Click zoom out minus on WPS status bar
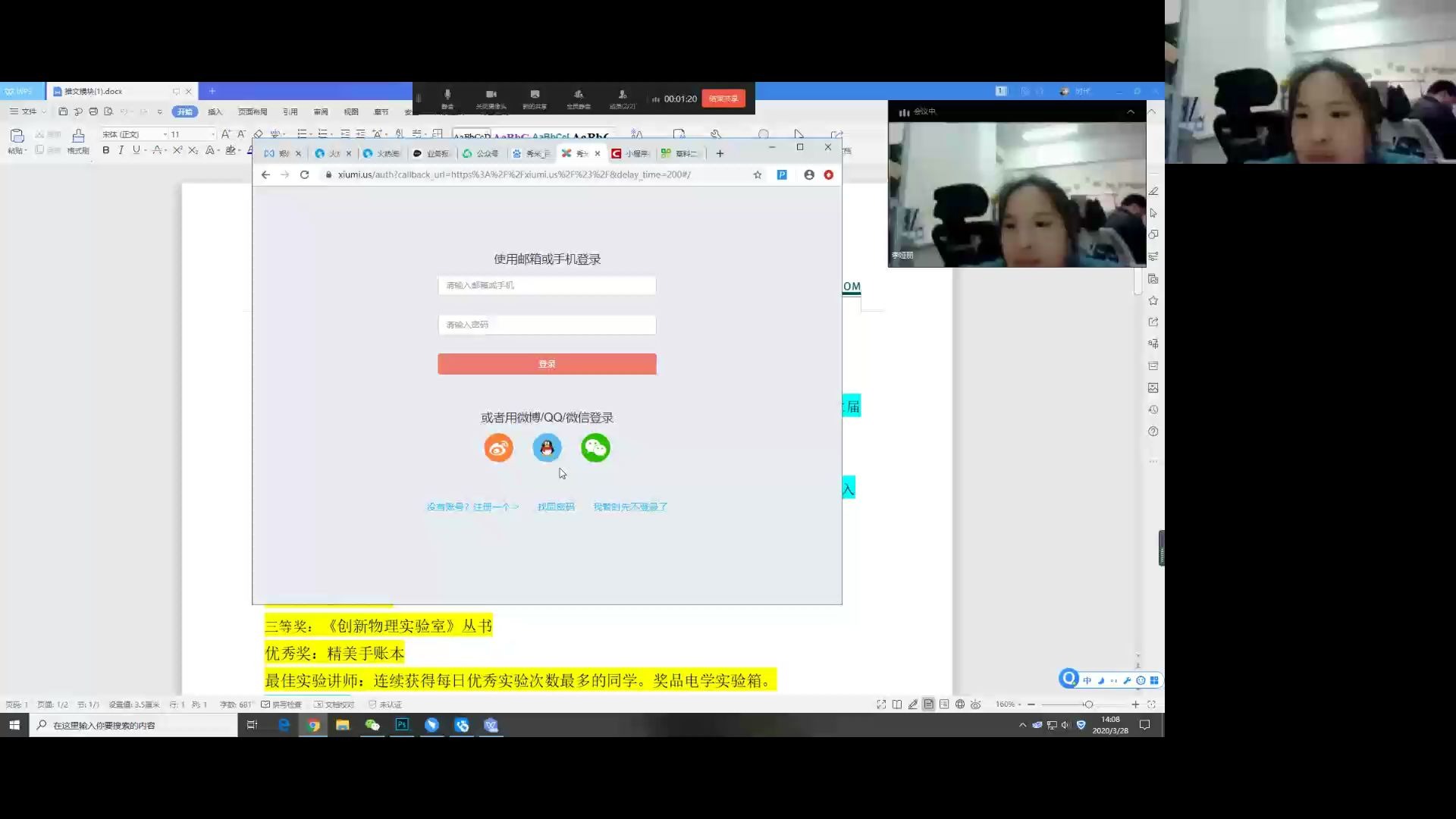Screen dimensions: 1456x819 pyautogui.click(x=1031, y=704)
